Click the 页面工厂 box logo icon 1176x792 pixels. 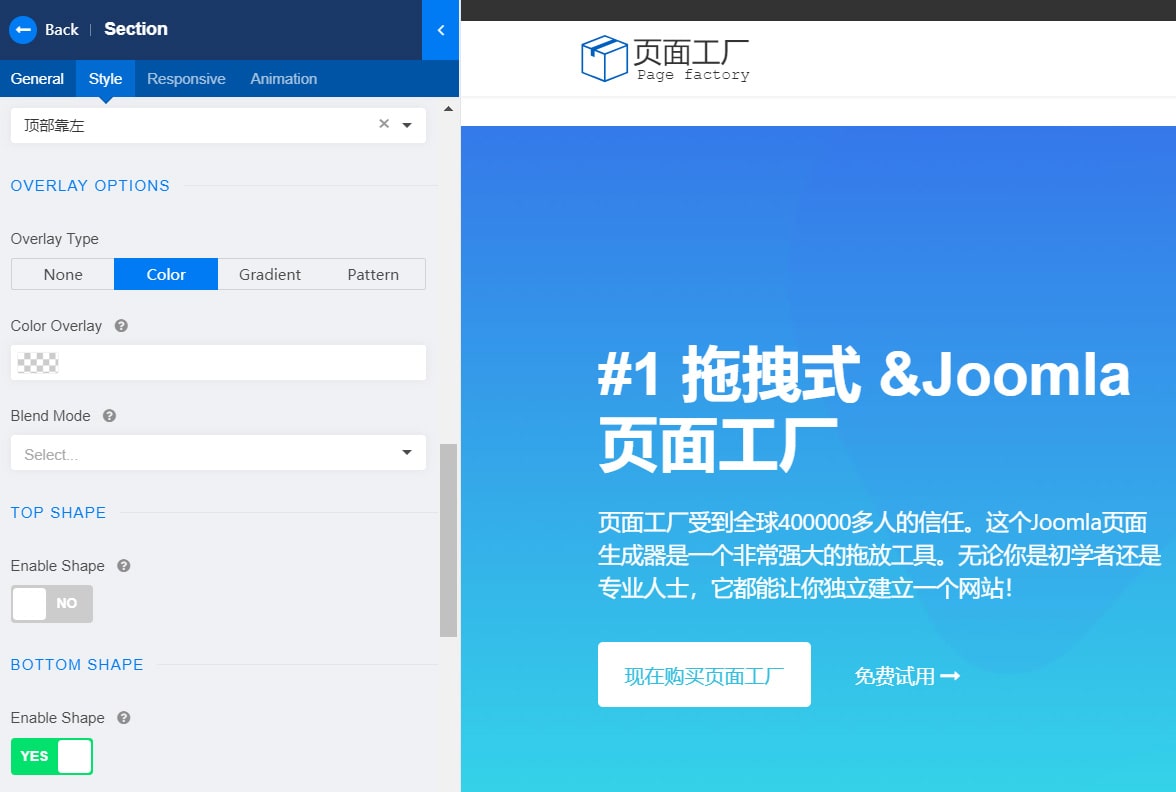point(604,58)
